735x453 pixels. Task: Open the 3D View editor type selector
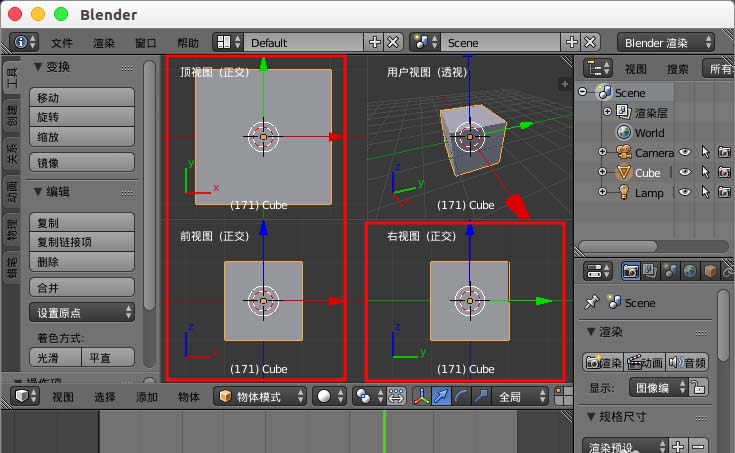pyautogui.click(x=25, y=396)
